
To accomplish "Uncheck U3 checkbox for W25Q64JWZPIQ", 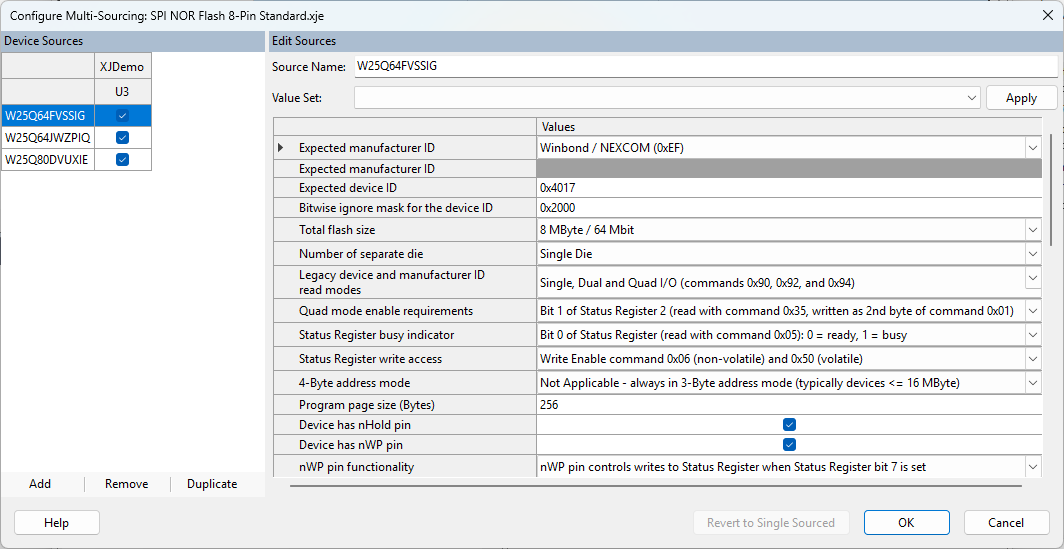I will pos(123,138).
